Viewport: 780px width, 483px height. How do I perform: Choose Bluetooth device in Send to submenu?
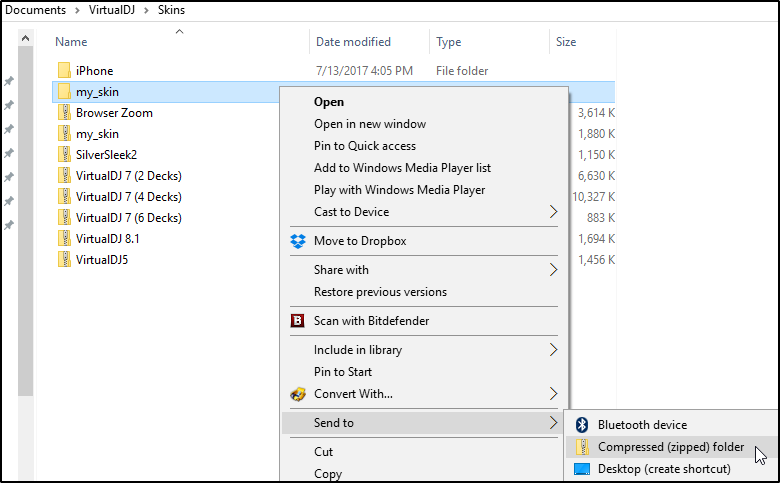[642, 425]
